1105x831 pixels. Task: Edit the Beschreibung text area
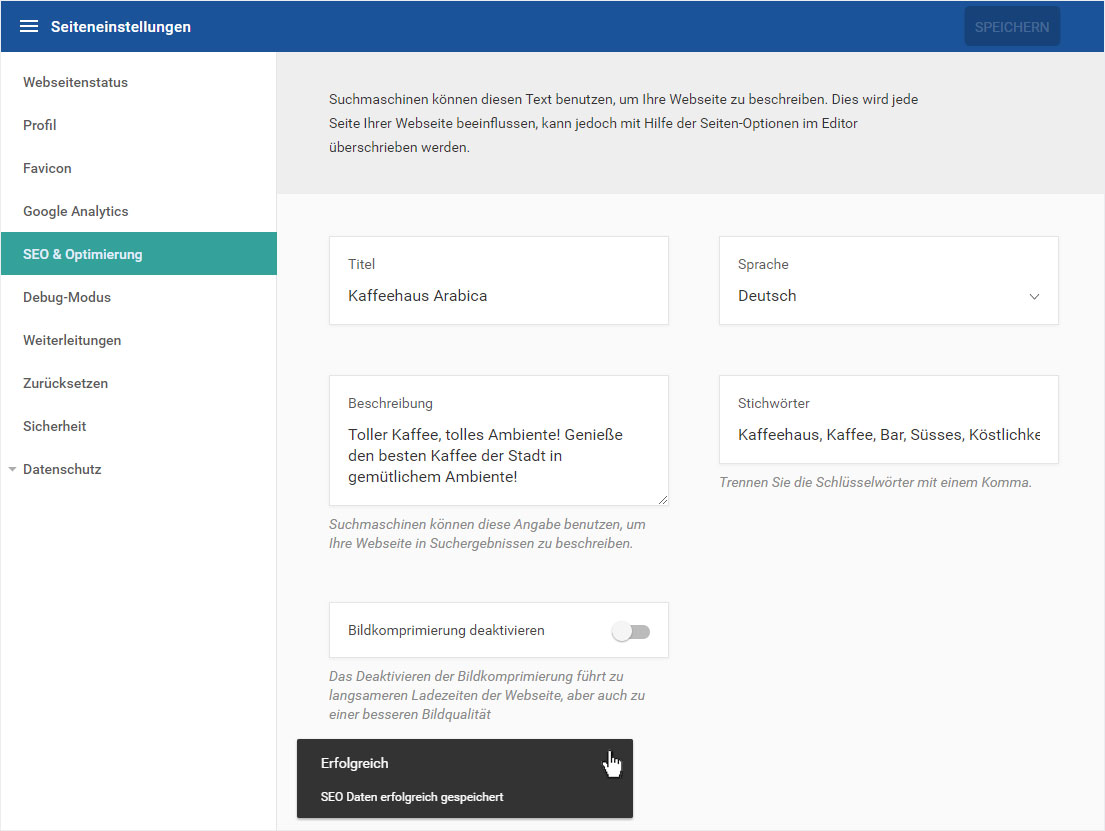[x=499, y=441]
